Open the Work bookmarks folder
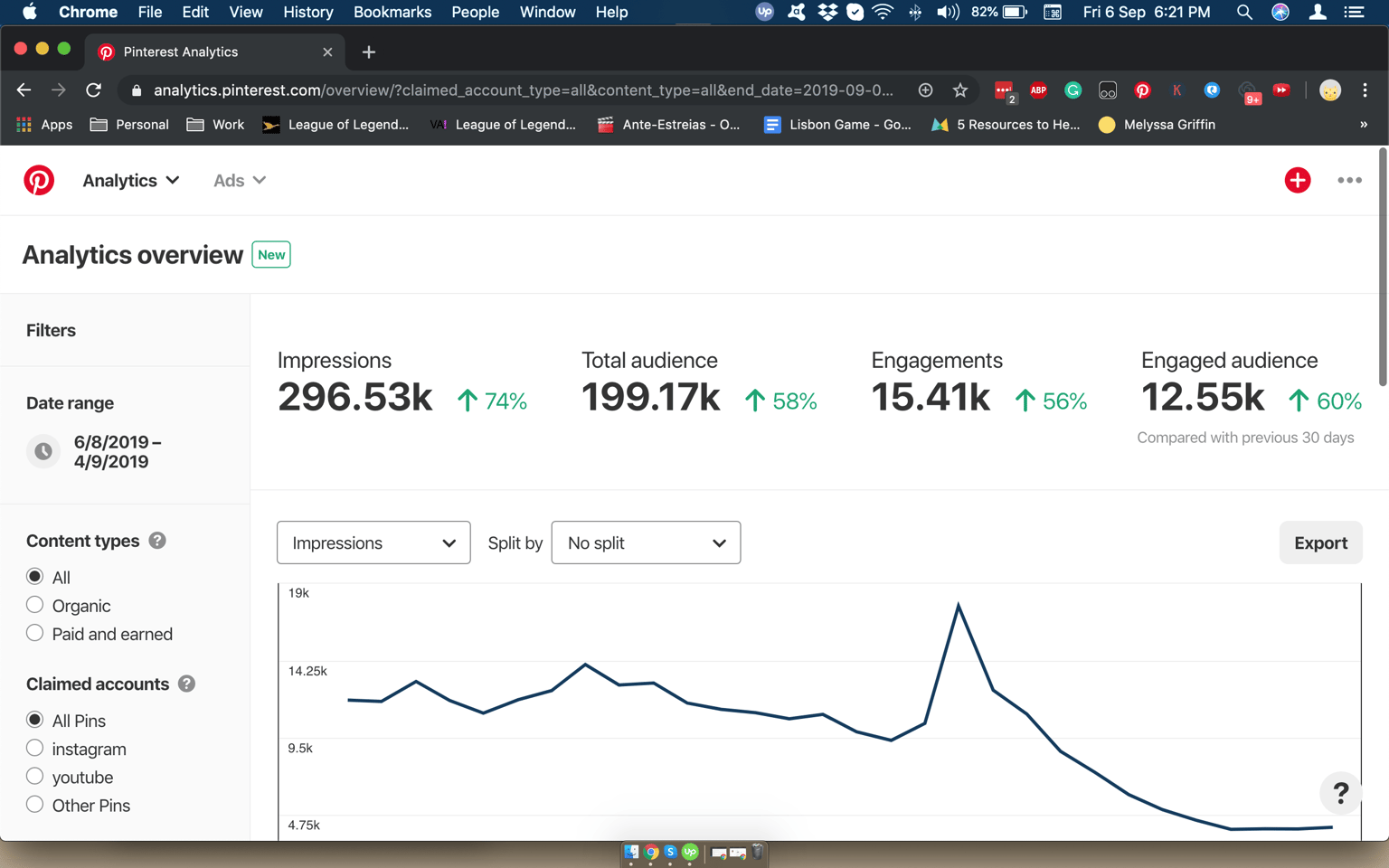 click(215, 125)
